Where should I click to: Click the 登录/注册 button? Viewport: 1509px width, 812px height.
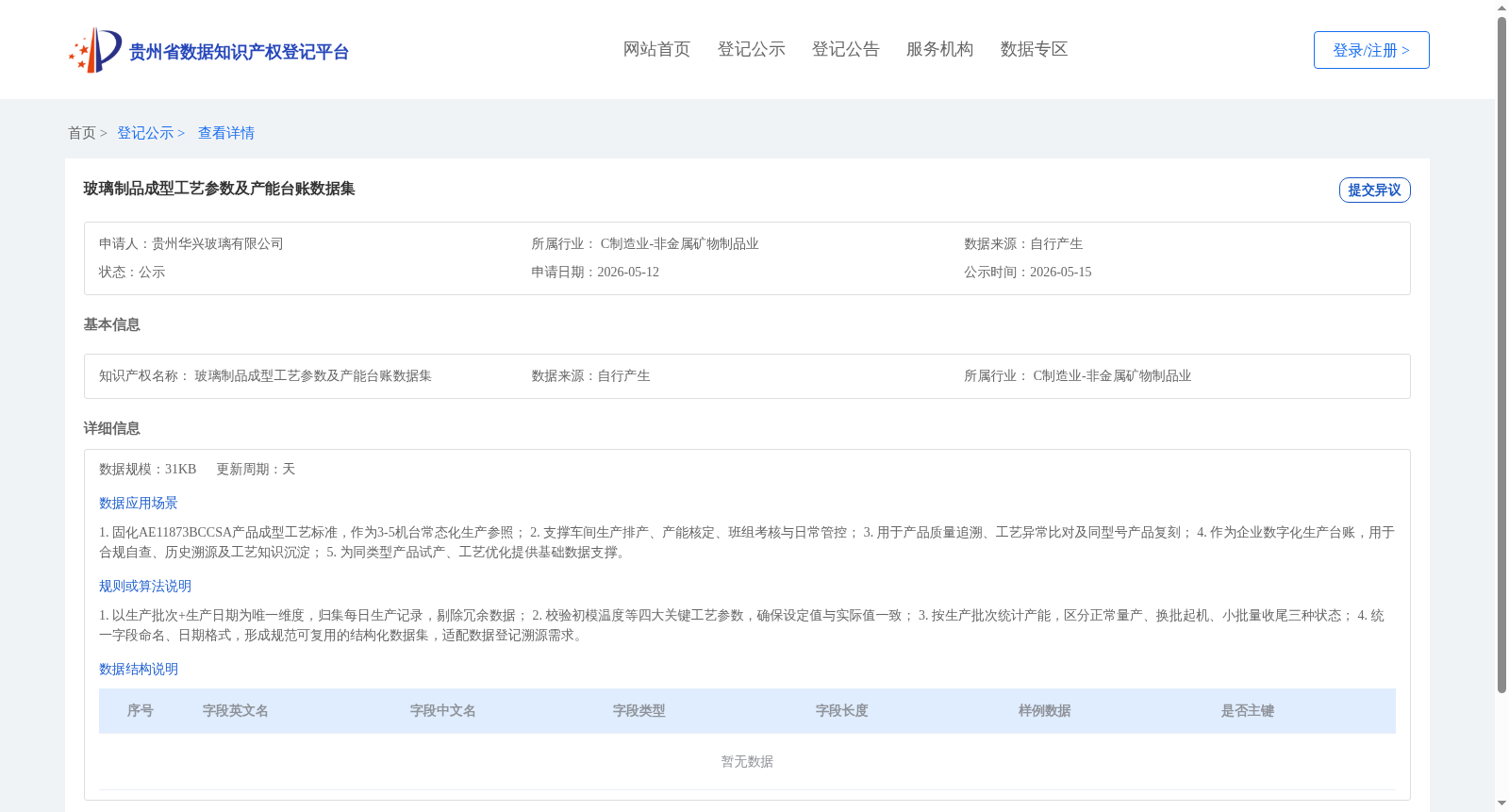tap(1371, 50)
